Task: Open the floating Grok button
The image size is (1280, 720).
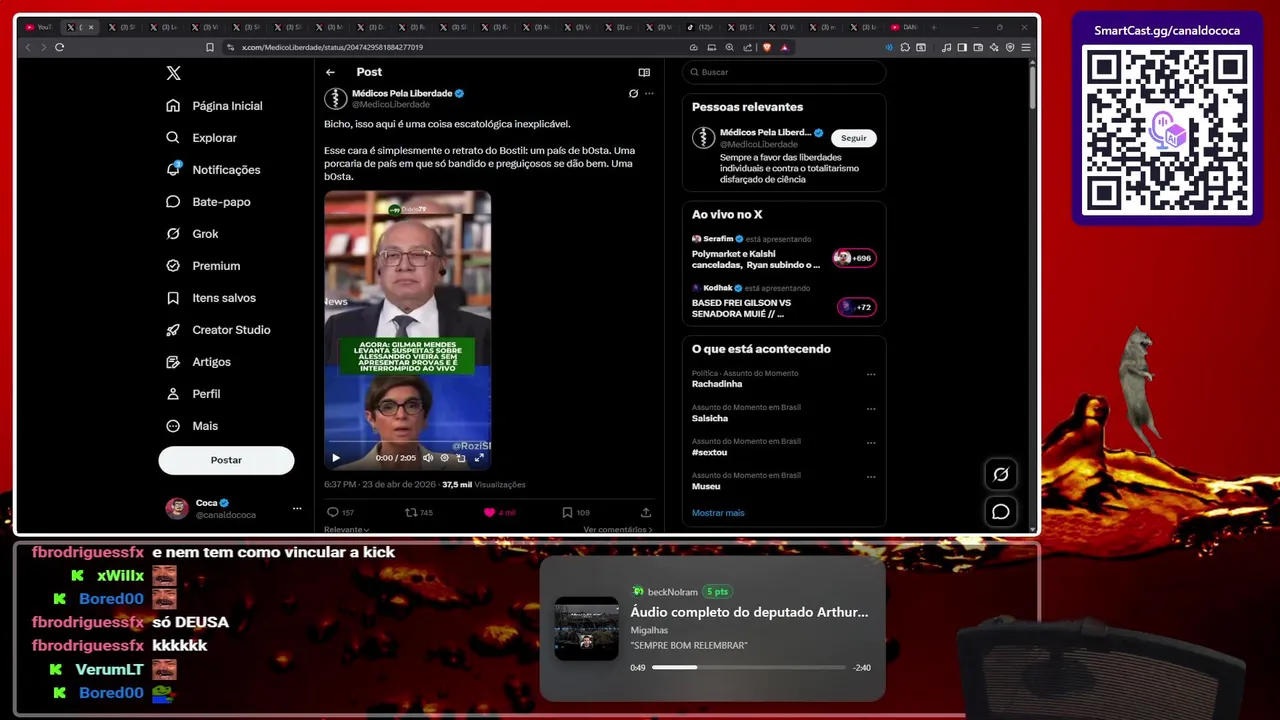Action: [x=1001, y=474]
